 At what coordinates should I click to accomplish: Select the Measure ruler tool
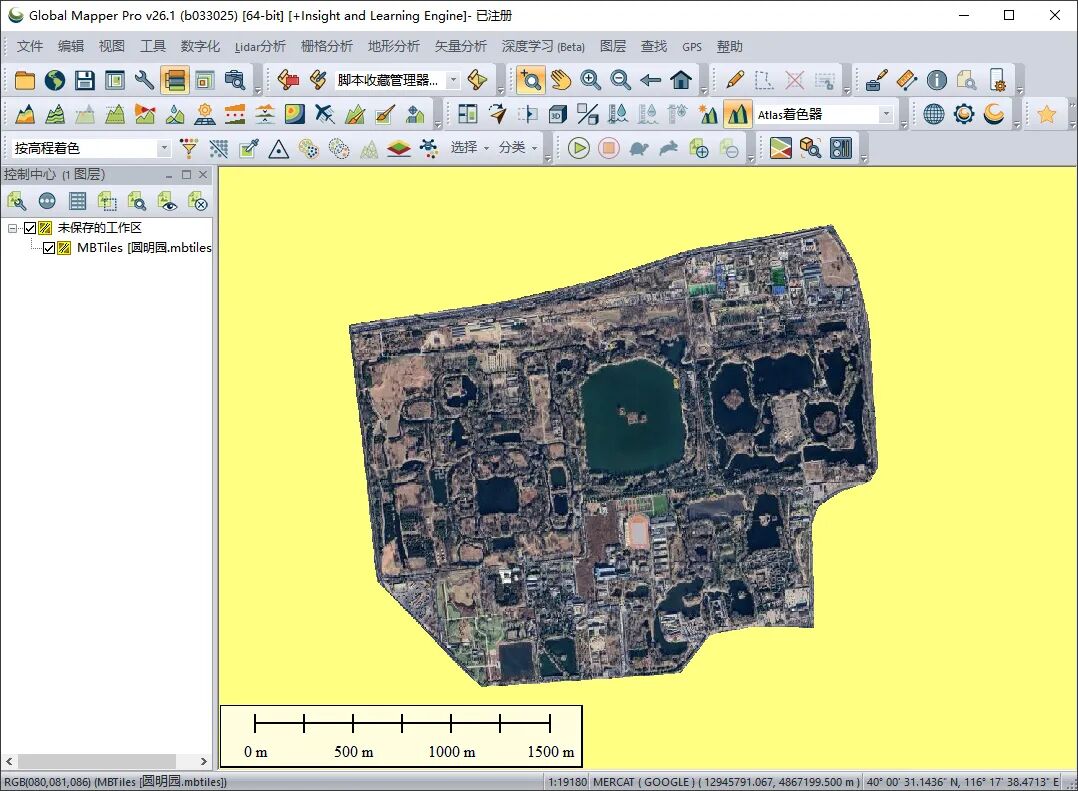pyautogui.click(x=907, y=80)
